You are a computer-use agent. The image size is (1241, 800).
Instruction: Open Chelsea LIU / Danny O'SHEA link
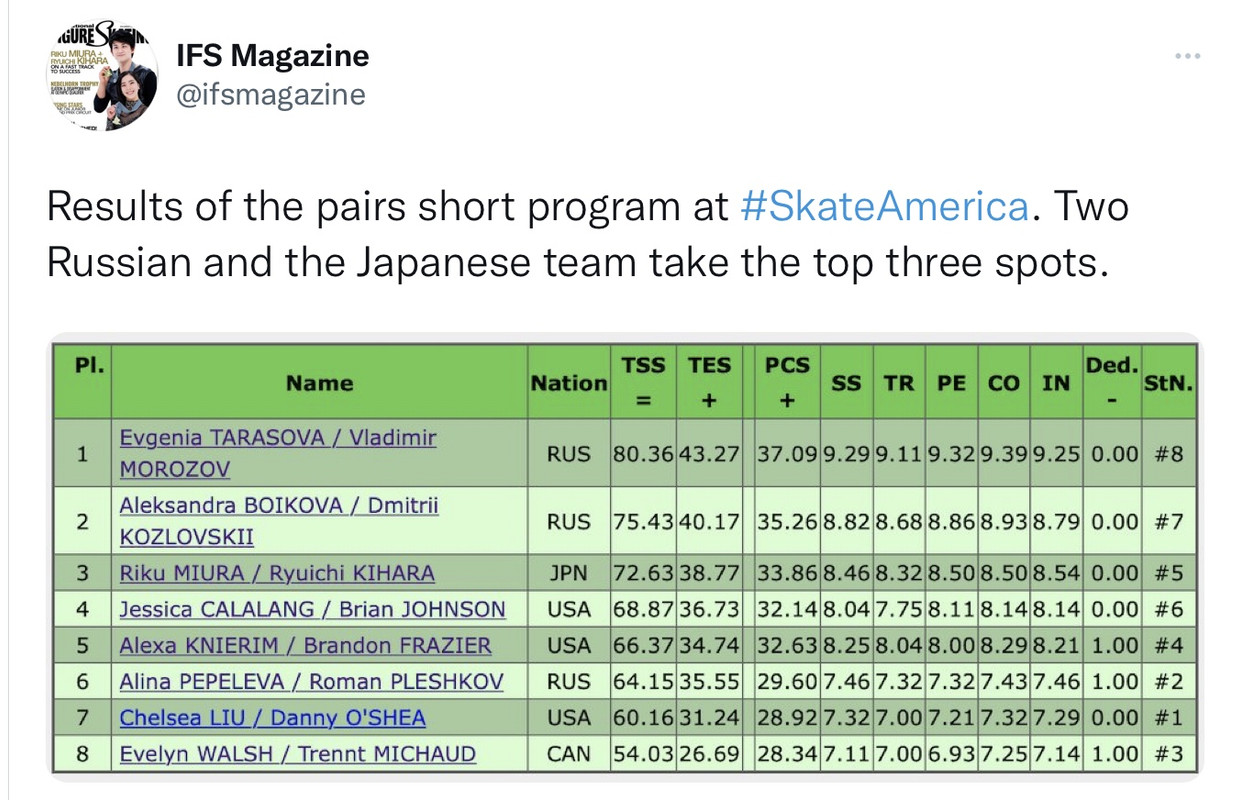coord(273,718)
